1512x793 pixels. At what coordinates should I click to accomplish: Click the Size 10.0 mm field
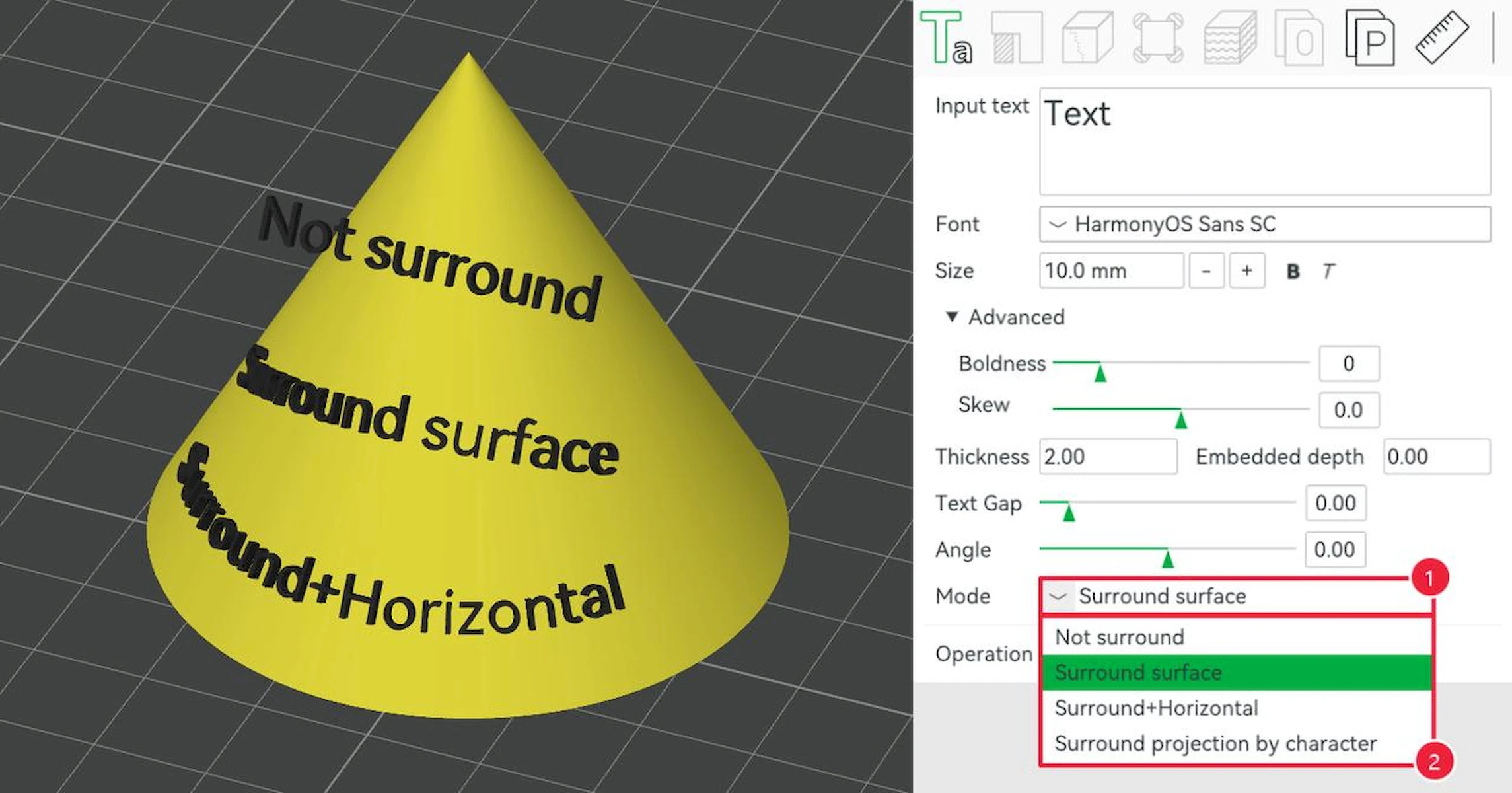(x=1112, y=271)
